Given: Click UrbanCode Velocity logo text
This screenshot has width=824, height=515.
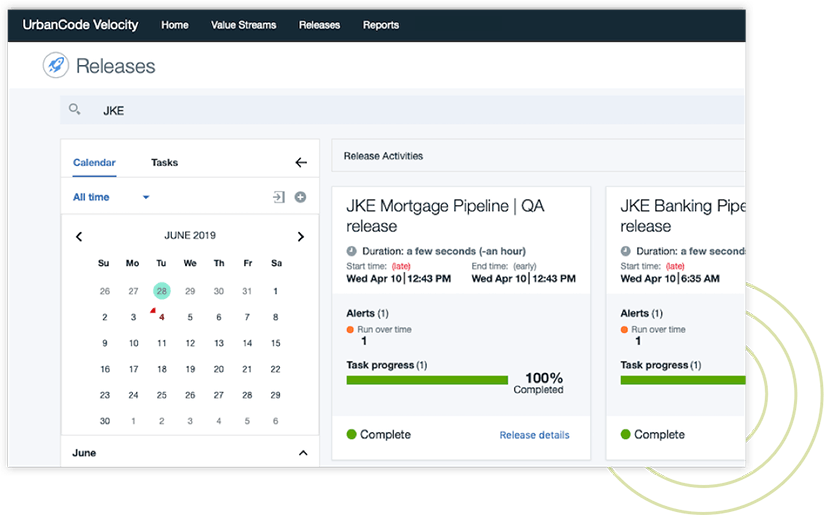Looking at the screenshot, I should click(80, 25).
